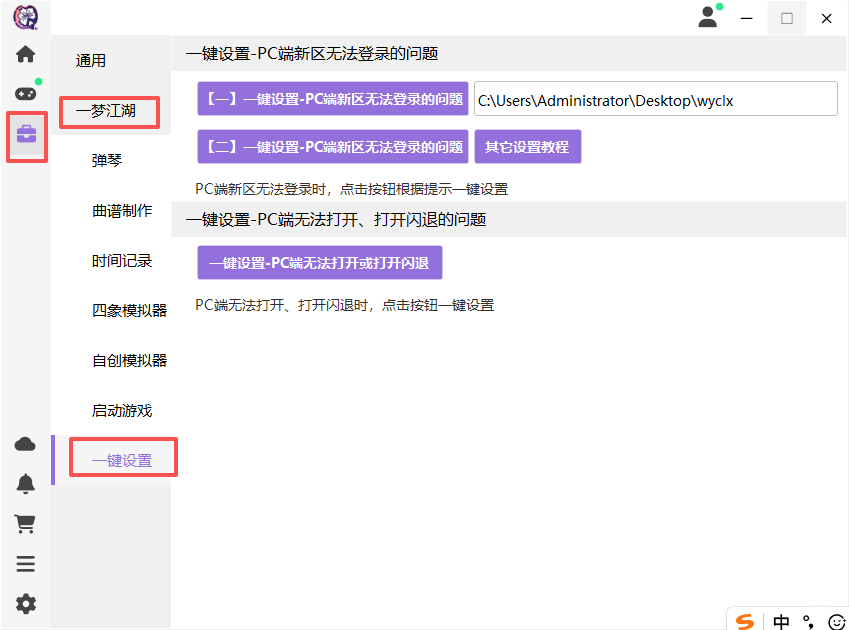Open the notification bell icon

tap(25, 484)
